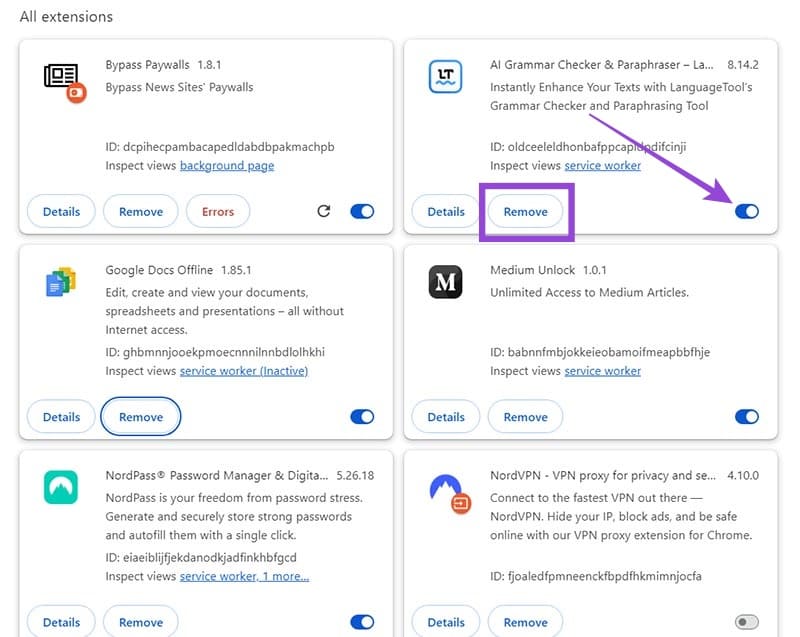Inspect AI Grammar Checker service worker link
800x637 pixels.
click(x=603, y=166)
